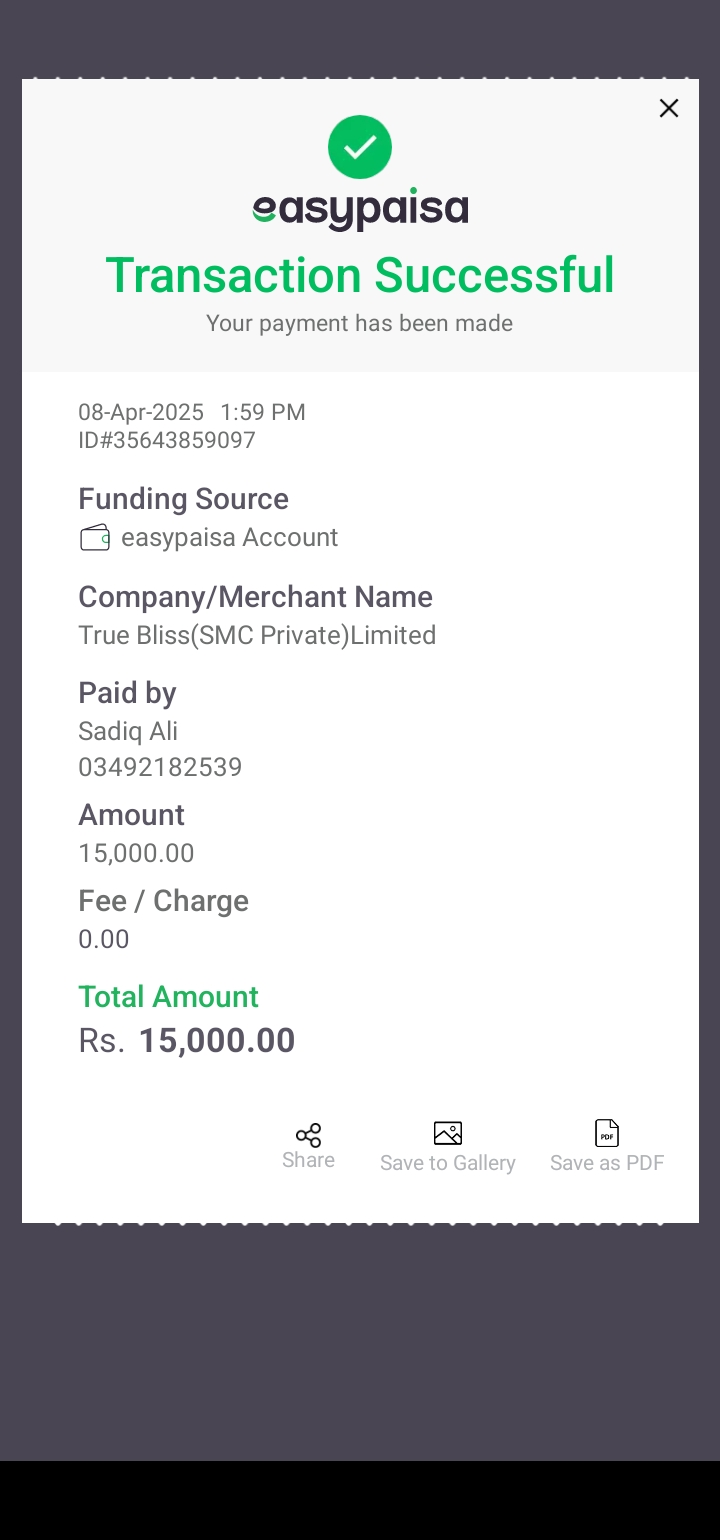Viewport: 720px width, 1540px height.
Task: Tap the wallet icon beside easypaisa Account
Action: pyautogui.click(x=95, y=538)
